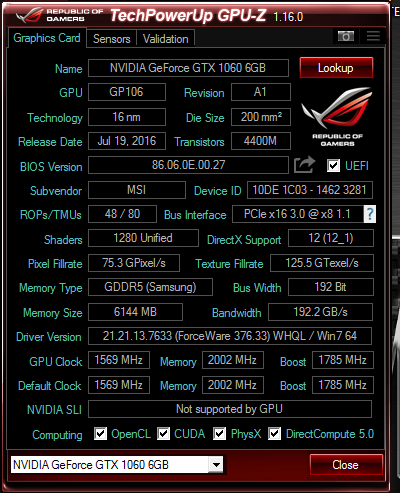Toggle the PhysX checkbox
This screenshot has width=400, height=493.
pos(219,434)
